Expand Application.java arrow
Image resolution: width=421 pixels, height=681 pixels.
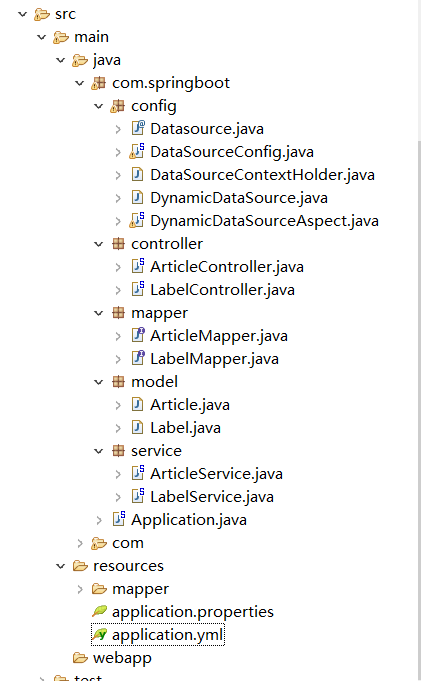pyautogui.click(x=99, y=520)
